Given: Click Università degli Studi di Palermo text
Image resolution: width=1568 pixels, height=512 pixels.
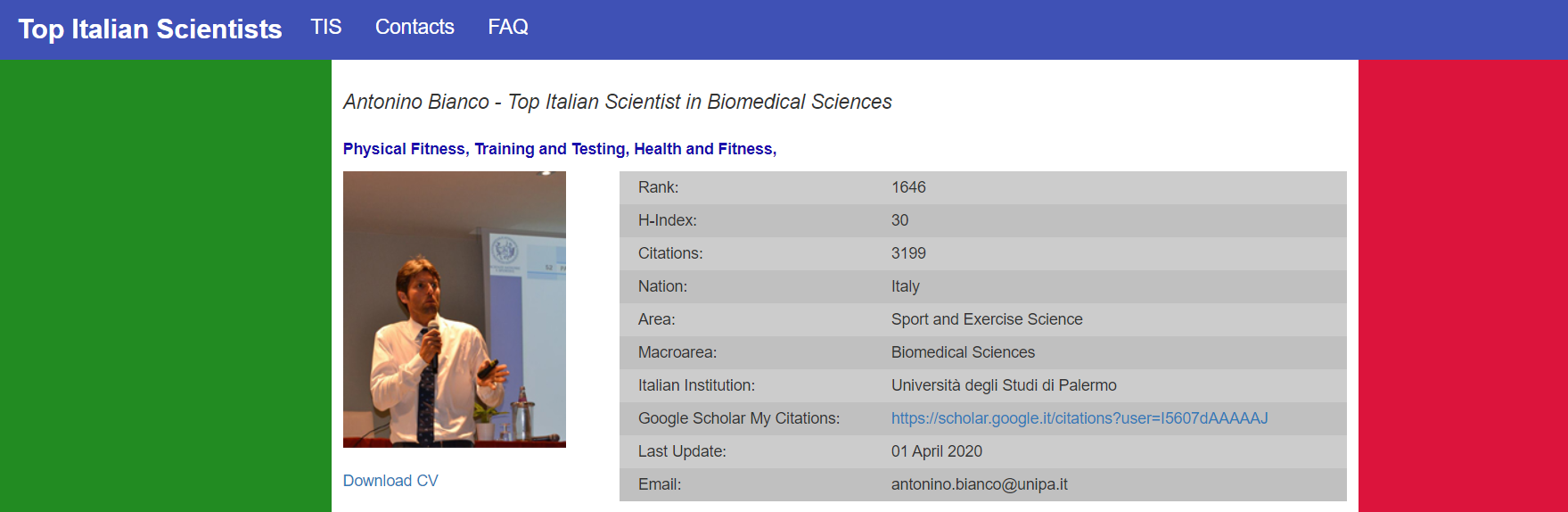Looking at the screenshot, I should coord(1004,385).
